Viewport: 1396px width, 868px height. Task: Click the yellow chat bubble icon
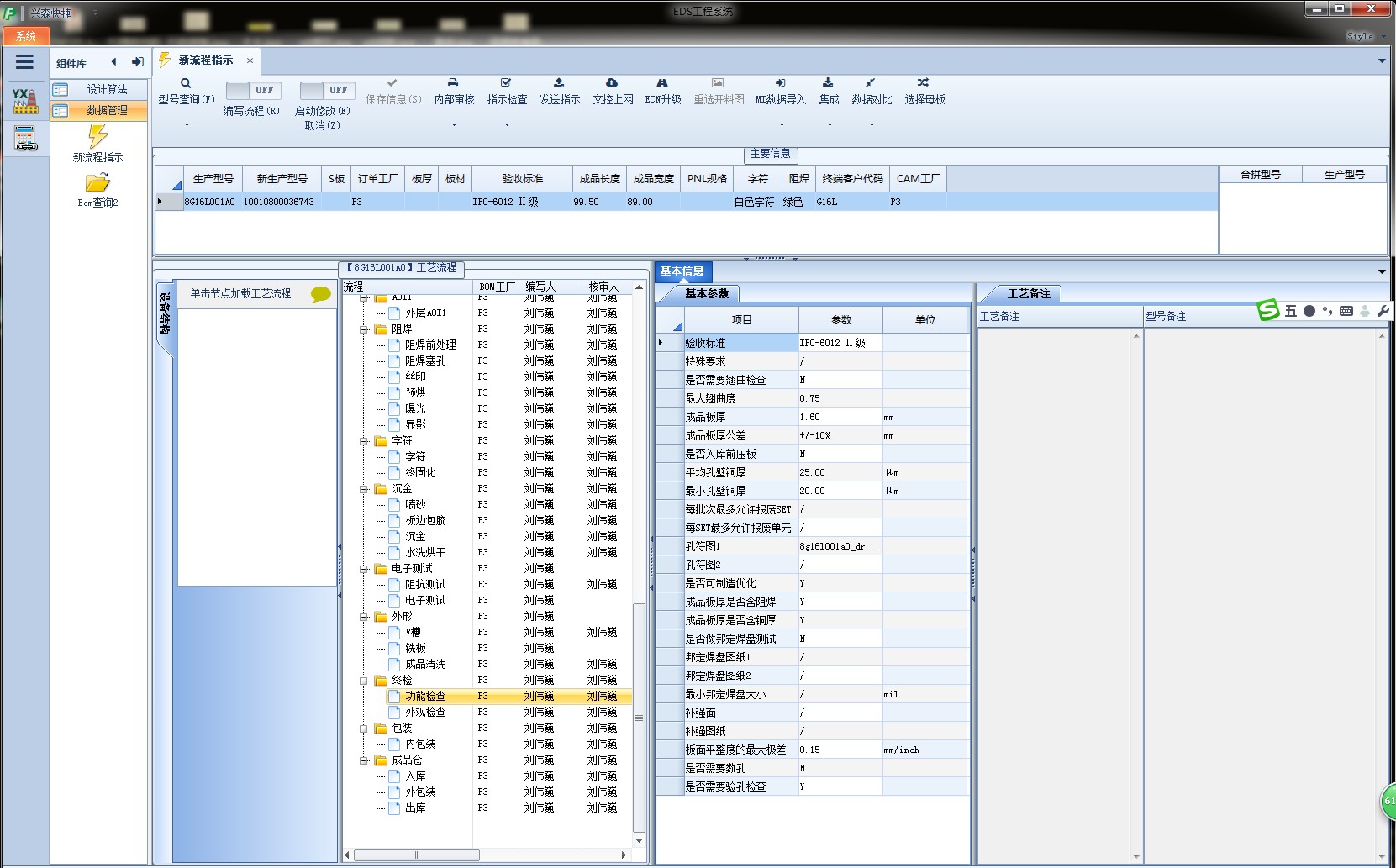click(321, 294)
